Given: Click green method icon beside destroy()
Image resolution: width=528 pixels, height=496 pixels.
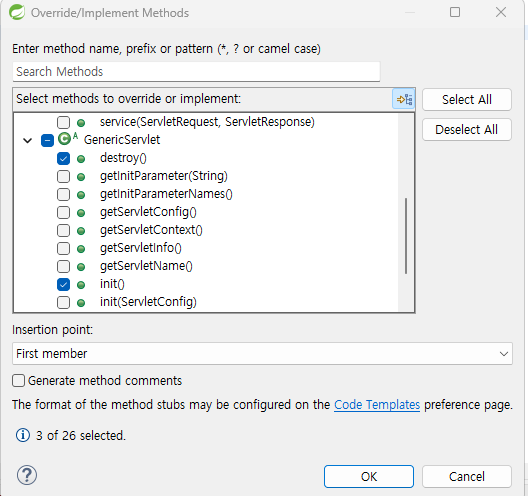Looking at the screenshot, I should (x=81, y=159).
